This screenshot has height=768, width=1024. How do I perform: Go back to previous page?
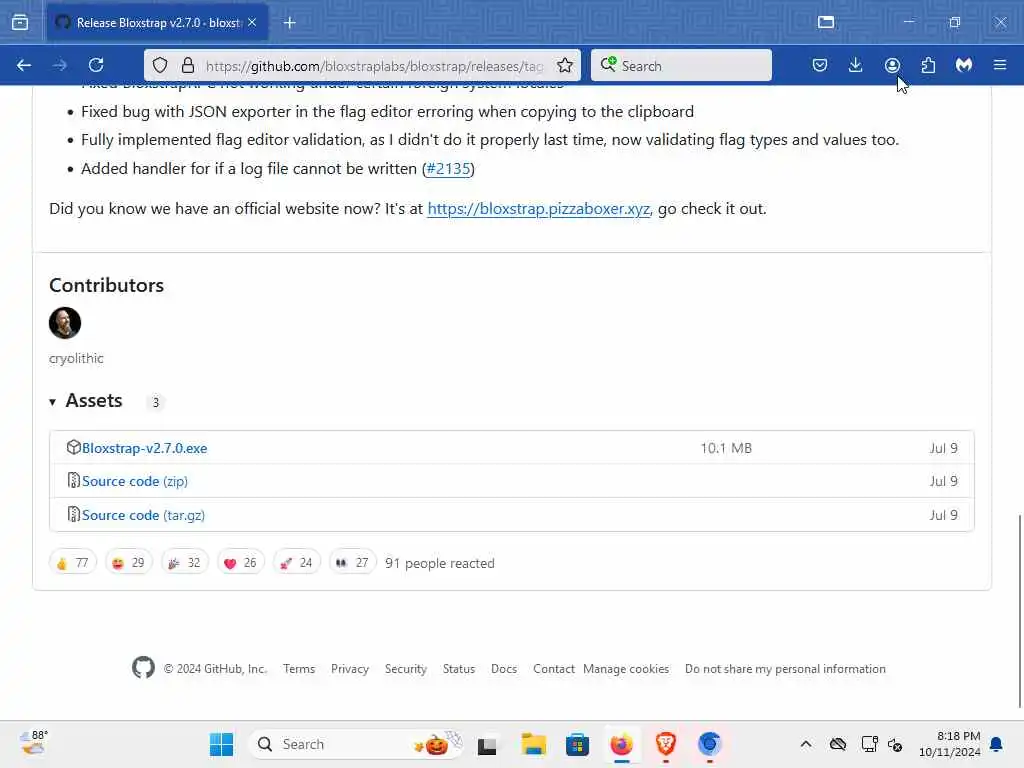coord(24,65)
